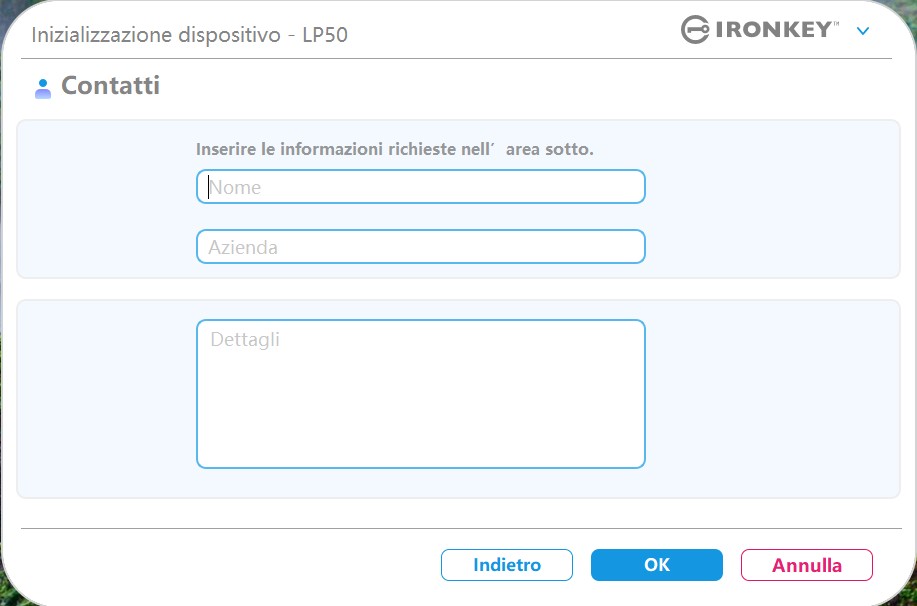Click the Inserire le informazioni instruction label
917x606 pixels.
395,149
